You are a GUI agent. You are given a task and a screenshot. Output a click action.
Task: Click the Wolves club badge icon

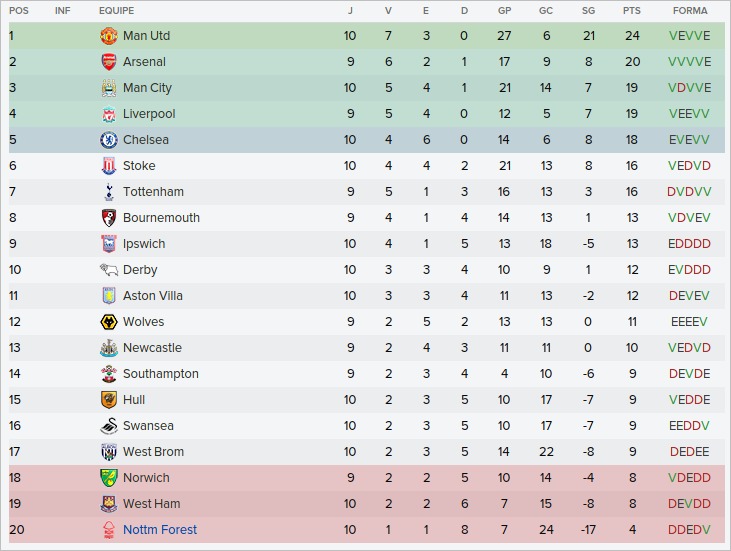pos(109,322)
